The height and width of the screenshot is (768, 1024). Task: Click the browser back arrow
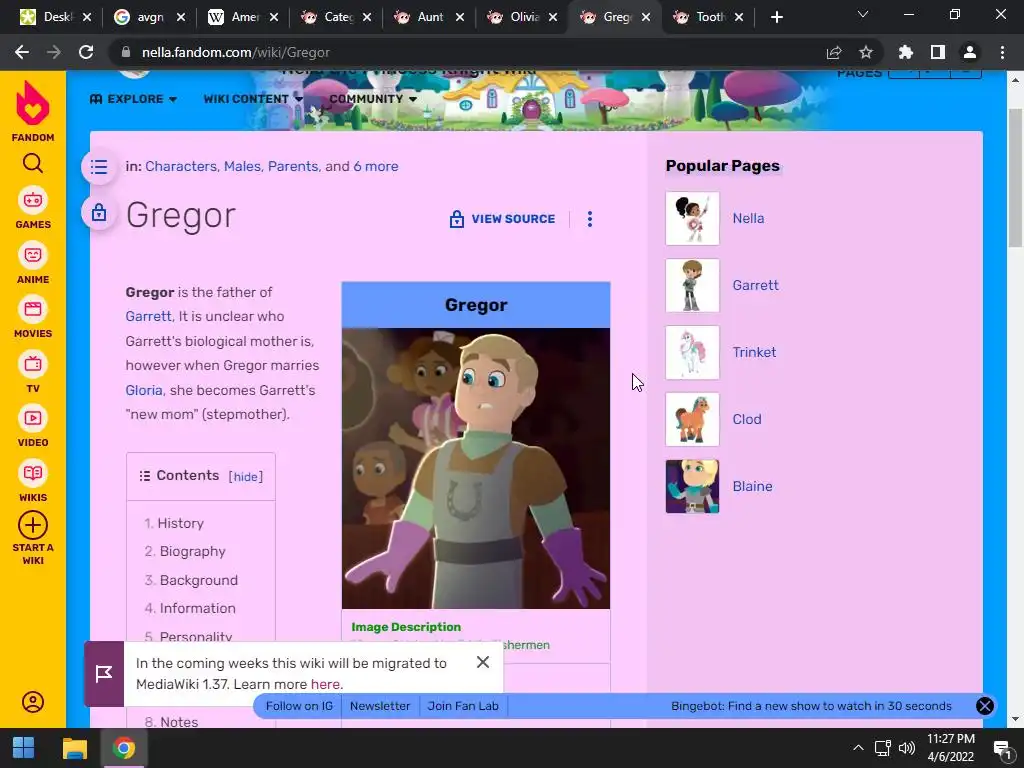tap(22, 52)
